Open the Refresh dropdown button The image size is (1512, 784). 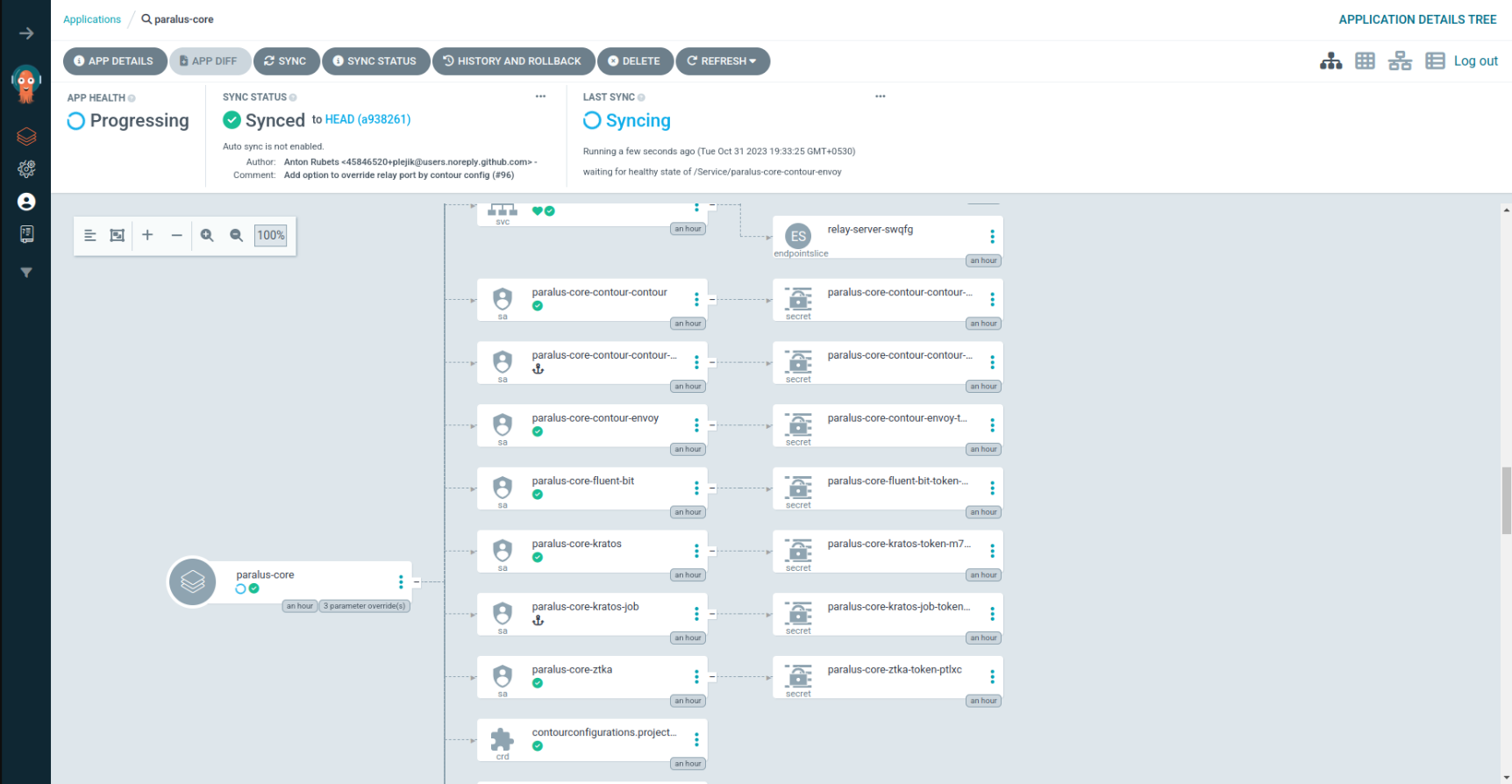[x=723, y=61]
